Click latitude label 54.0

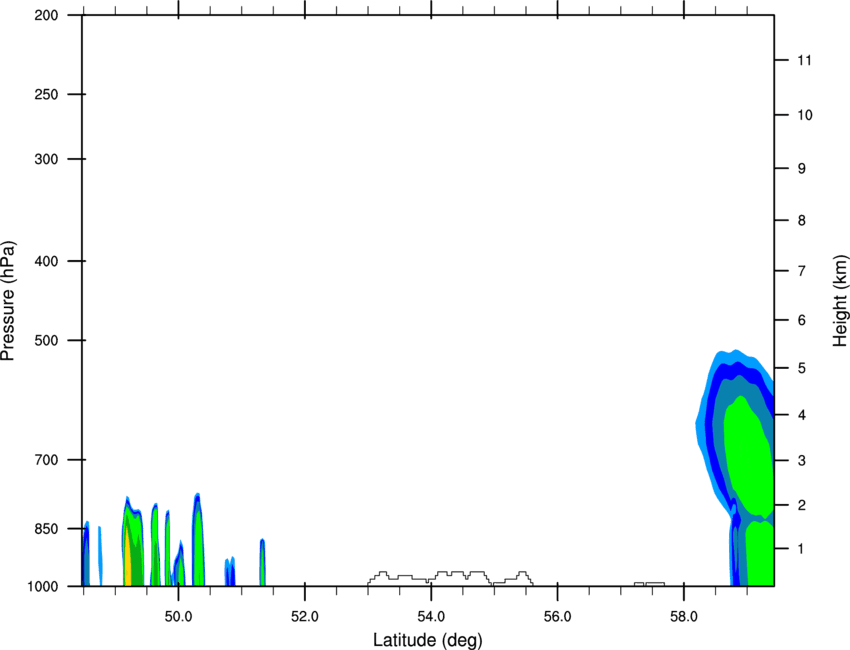click(431, 616)
